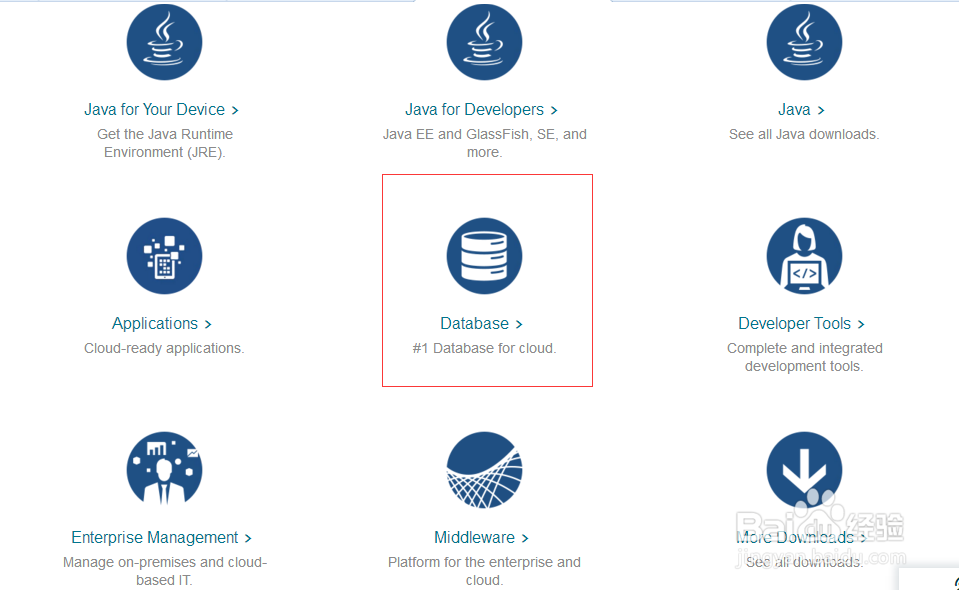Click the Java for Developers coffee cup icon
The image size is (959, 590).
point(484,42)
